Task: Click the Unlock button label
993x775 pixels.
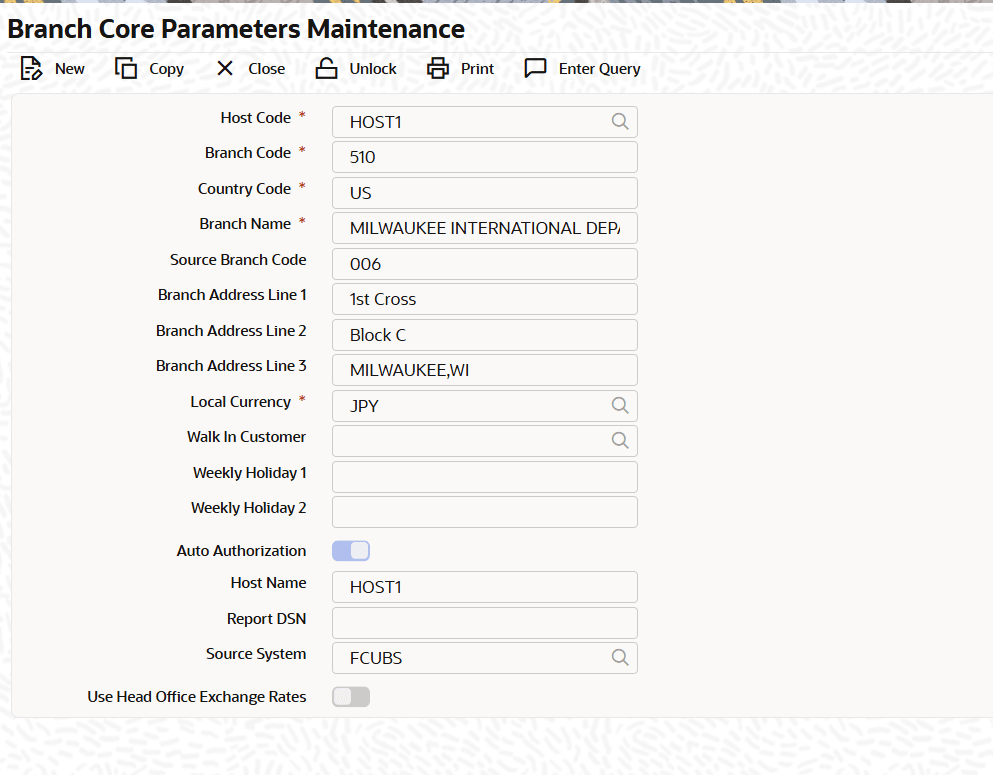Action: pyautogui.click(x=373, y=68)
